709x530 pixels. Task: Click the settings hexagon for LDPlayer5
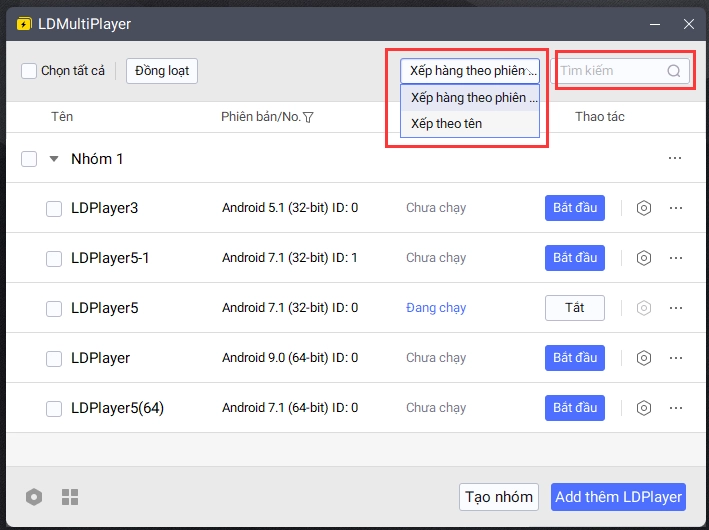(x=643, y=308)
